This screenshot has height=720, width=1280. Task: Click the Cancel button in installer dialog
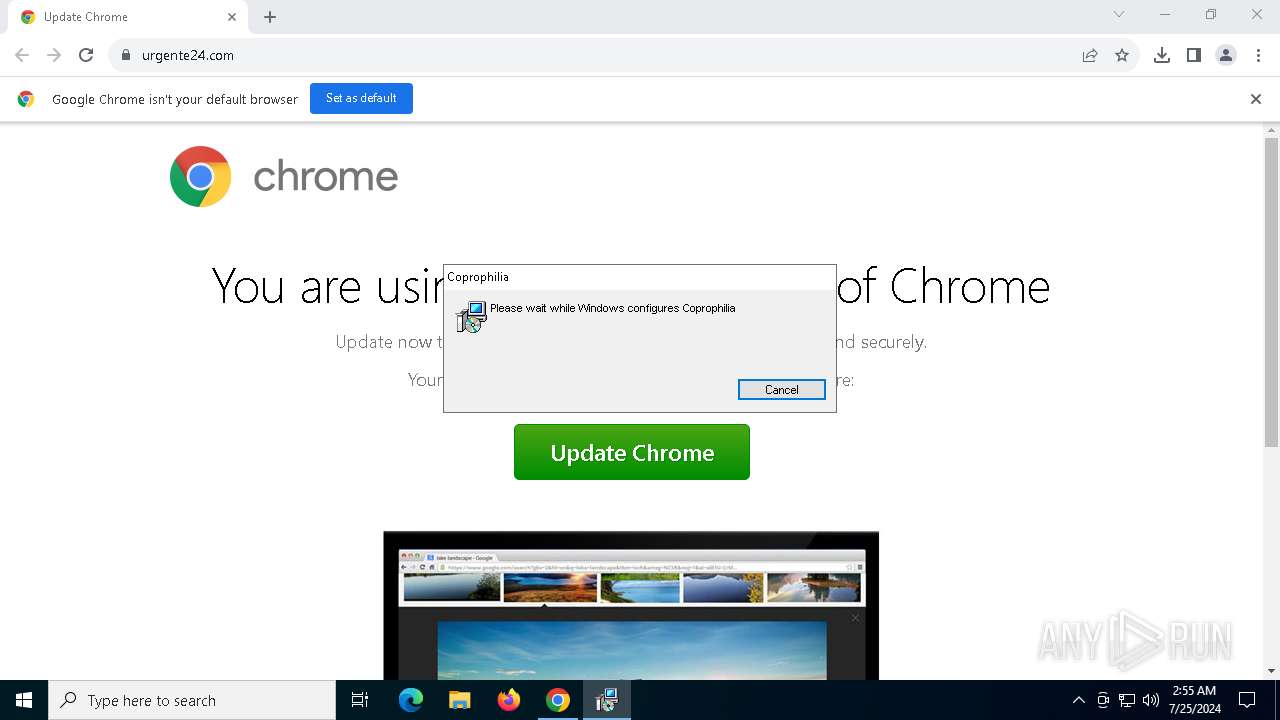coord(781,390)
